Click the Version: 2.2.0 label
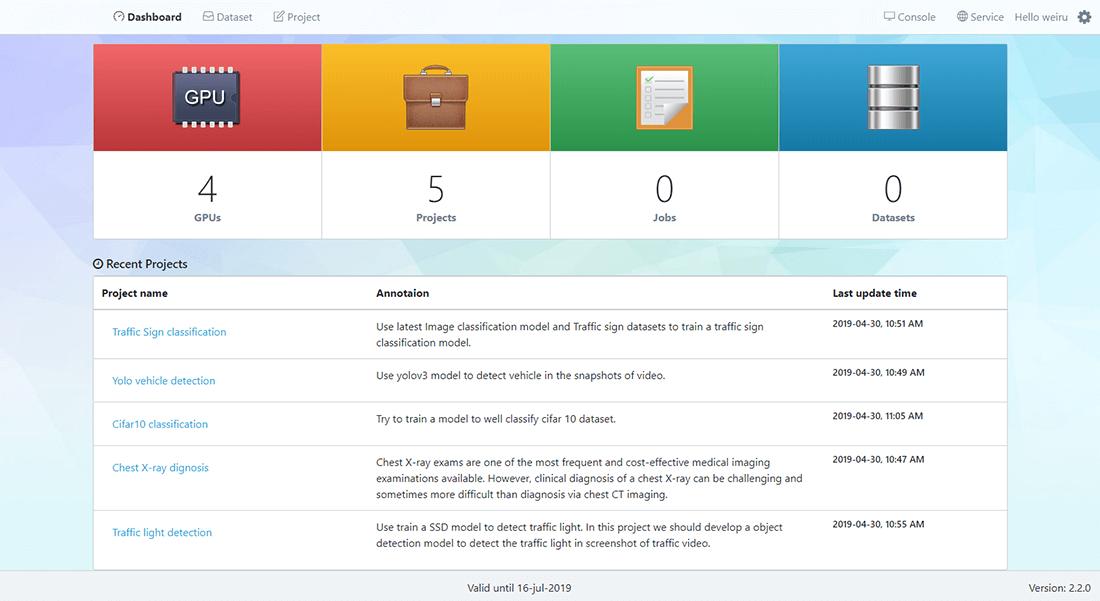The height and width of the screenshot is (601, 1100). tap(1059, 588)
